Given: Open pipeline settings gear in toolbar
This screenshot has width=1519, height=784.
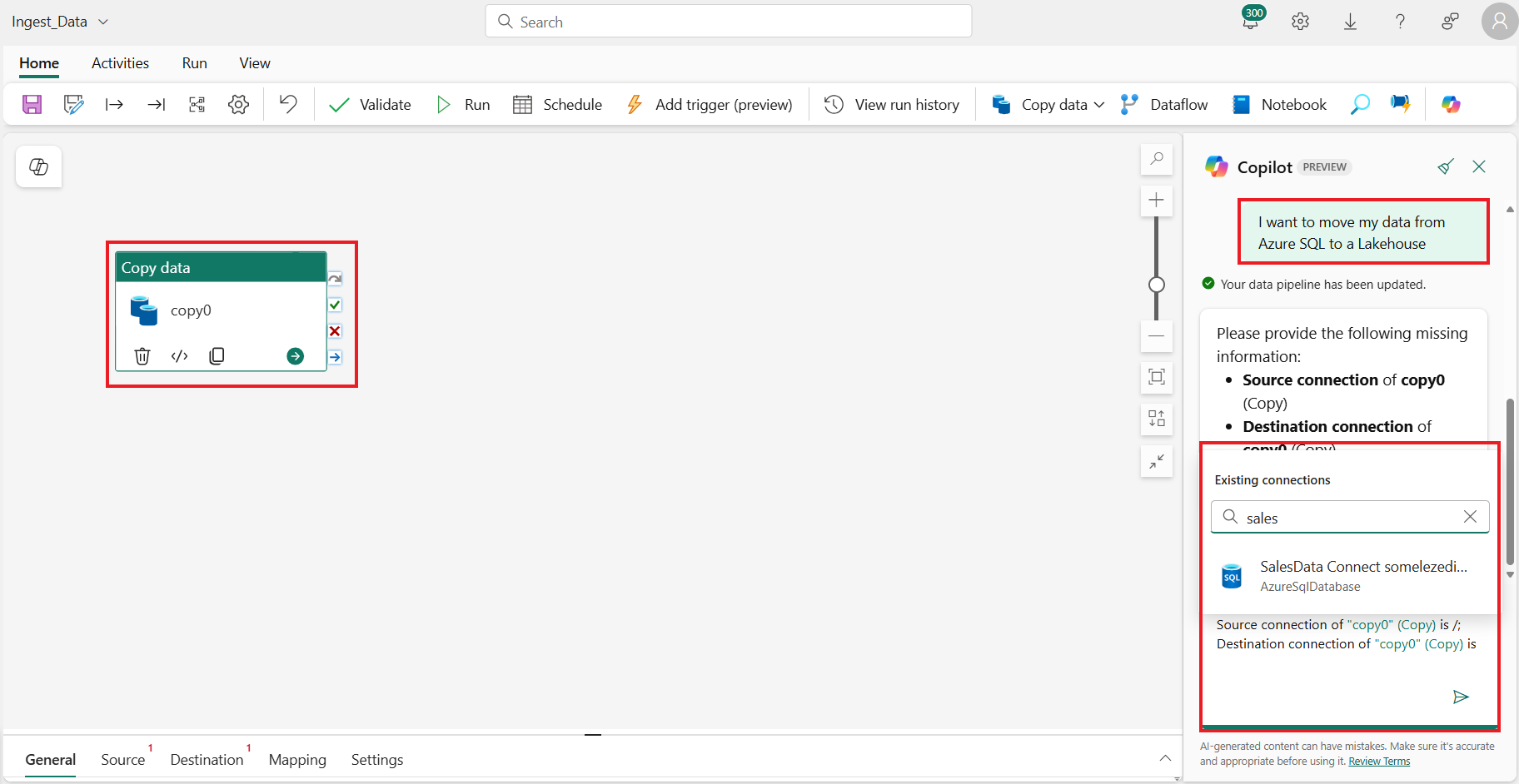Looking at the screenshot, I should (x=238, y=104).
